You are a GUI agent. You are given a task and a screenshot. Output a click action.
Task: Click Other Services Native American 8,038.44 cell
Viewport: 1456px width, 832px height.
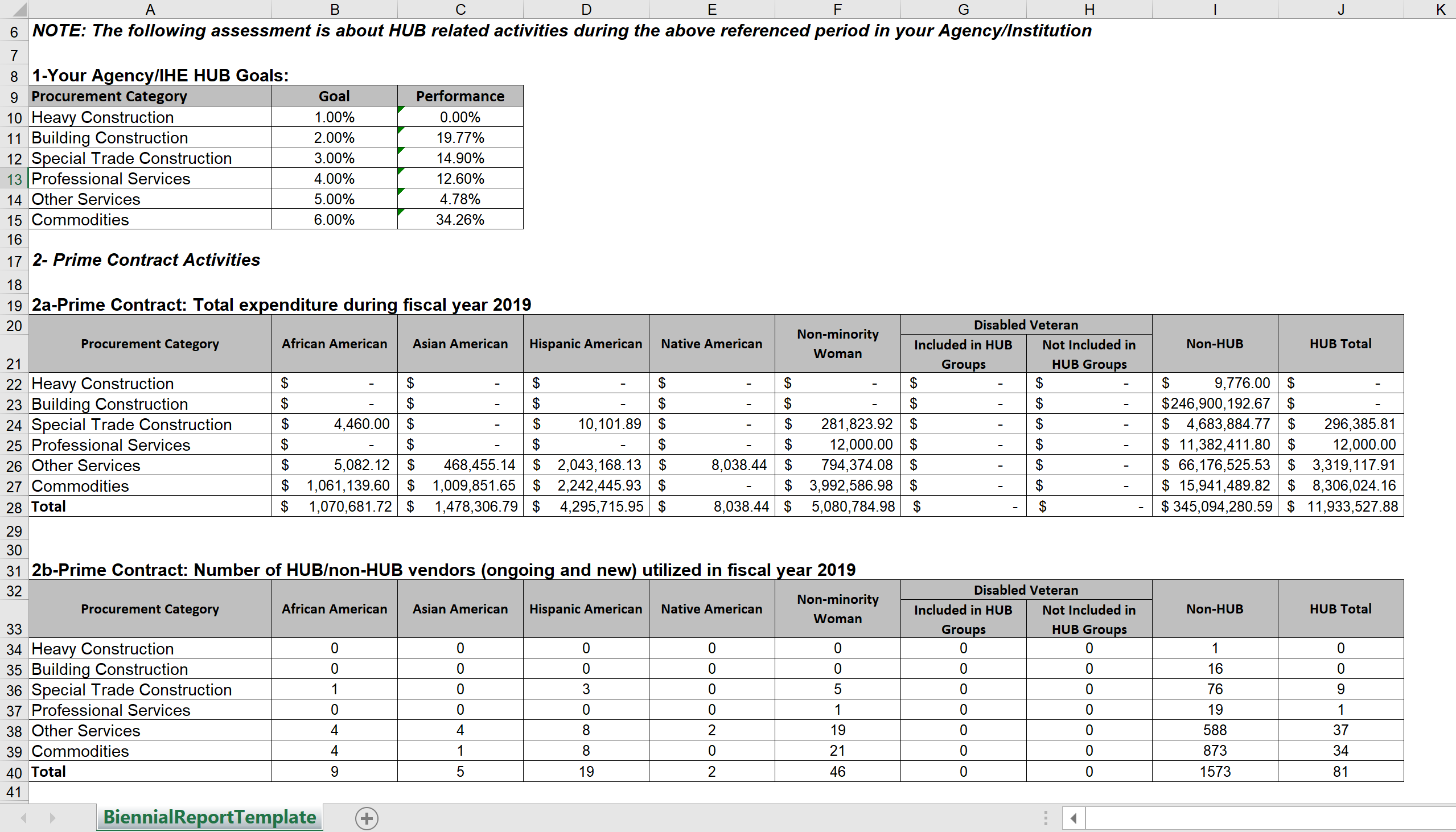[712, 466]
